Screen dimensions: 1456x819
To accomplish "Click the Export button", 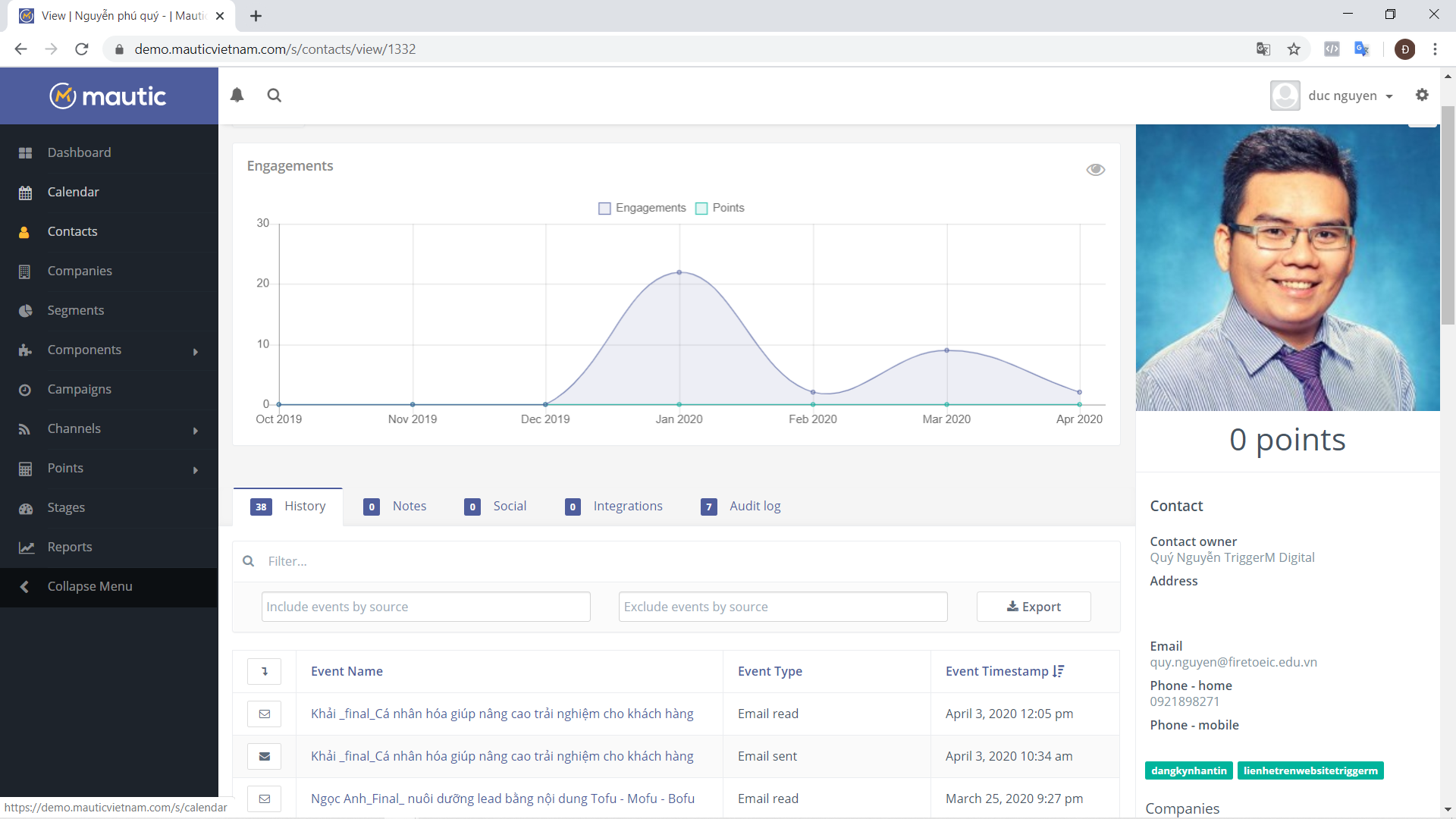I will coord(1033,607).
